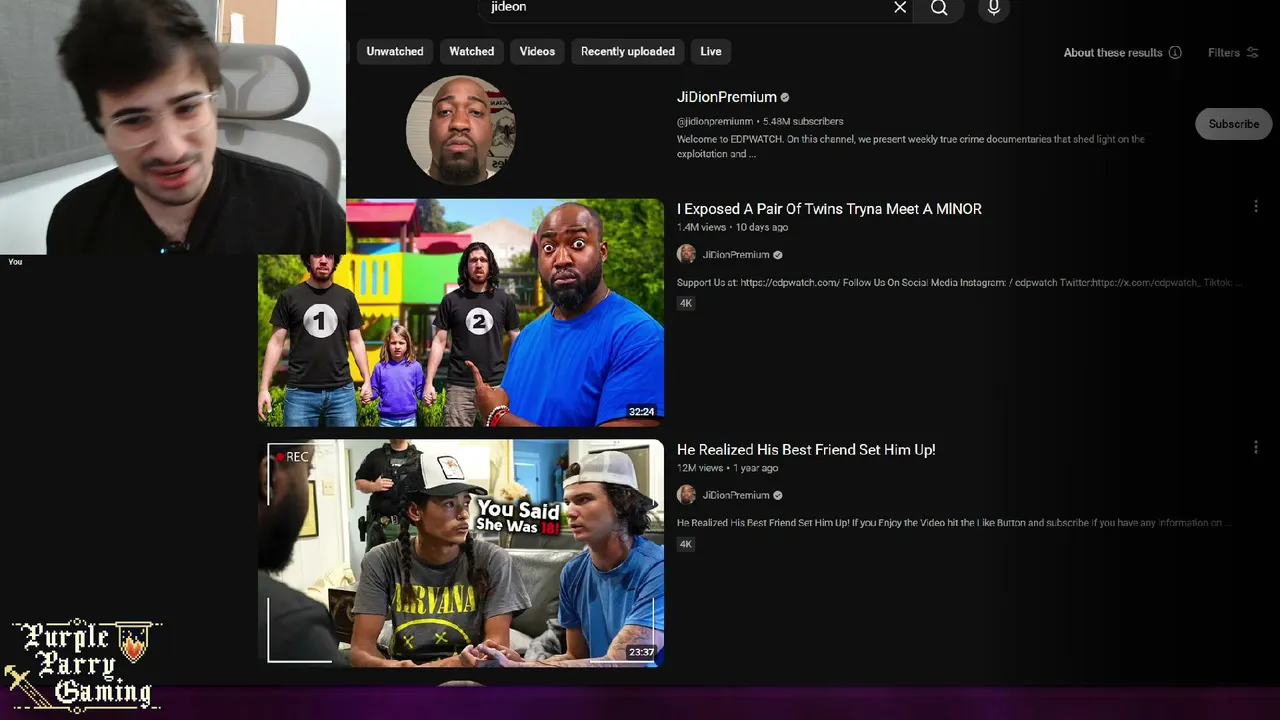The image size is (1280, 720).
Task: Open the search Filters menu
Action: point(1233,53)
